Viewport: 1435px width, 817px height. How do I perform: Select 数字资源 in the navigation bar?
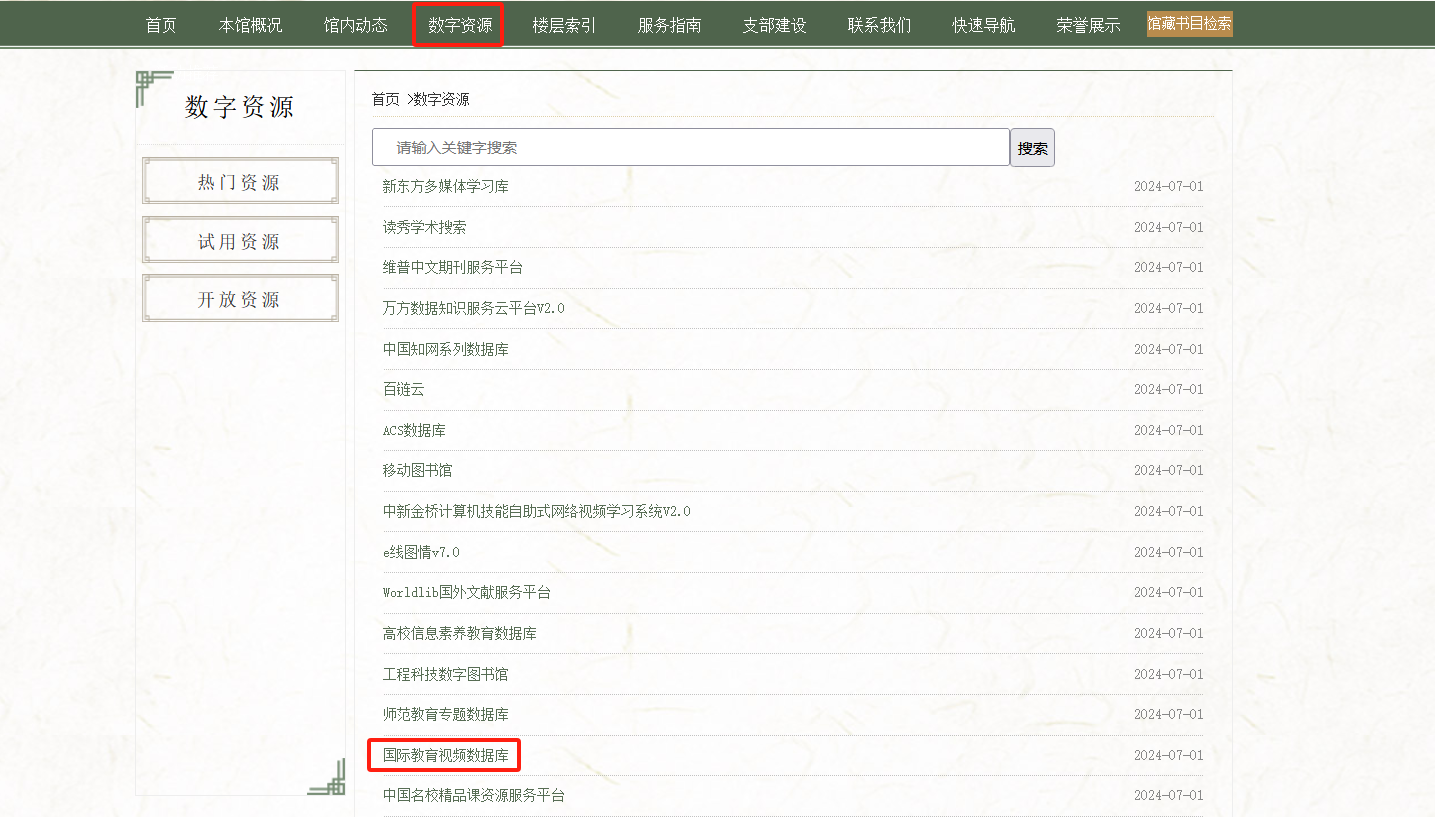coord(460,25)
